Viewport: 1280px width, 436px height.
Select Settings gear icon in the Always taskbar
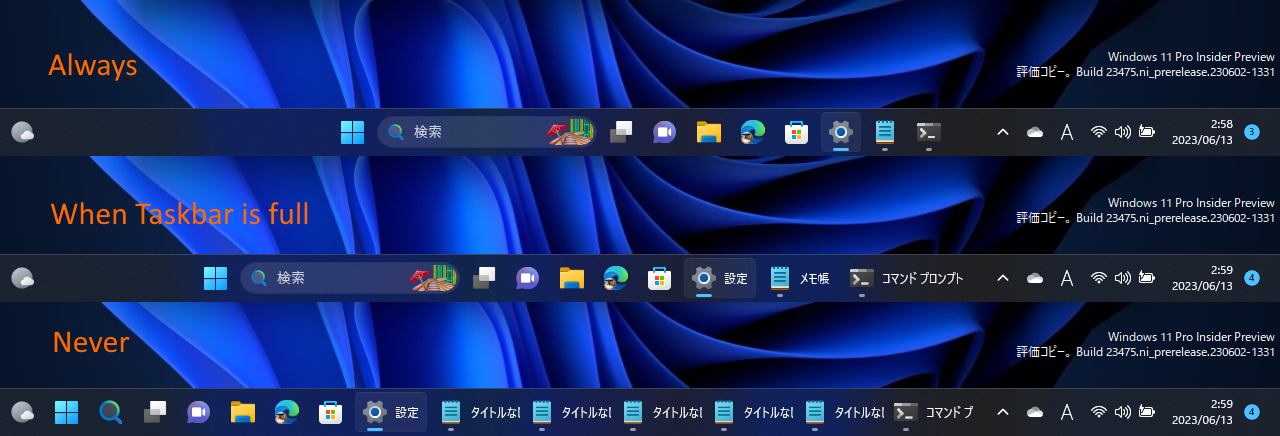841,132
